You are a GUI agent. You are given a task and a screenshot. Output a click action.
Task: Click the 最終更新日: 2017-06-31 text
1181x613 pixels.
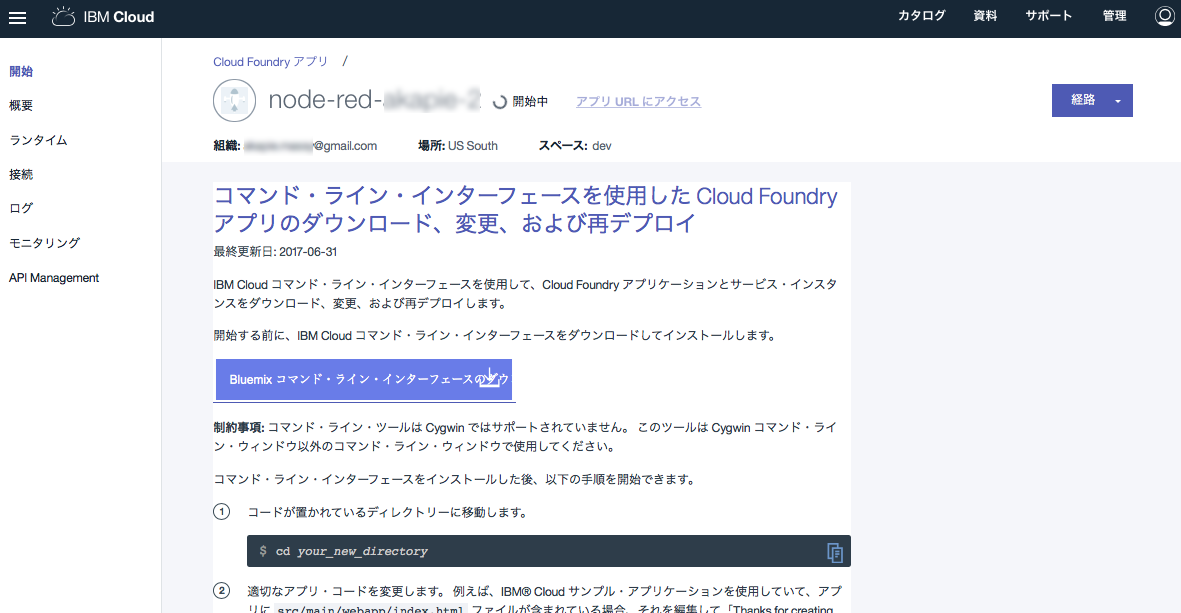click(x=275, y=252)
